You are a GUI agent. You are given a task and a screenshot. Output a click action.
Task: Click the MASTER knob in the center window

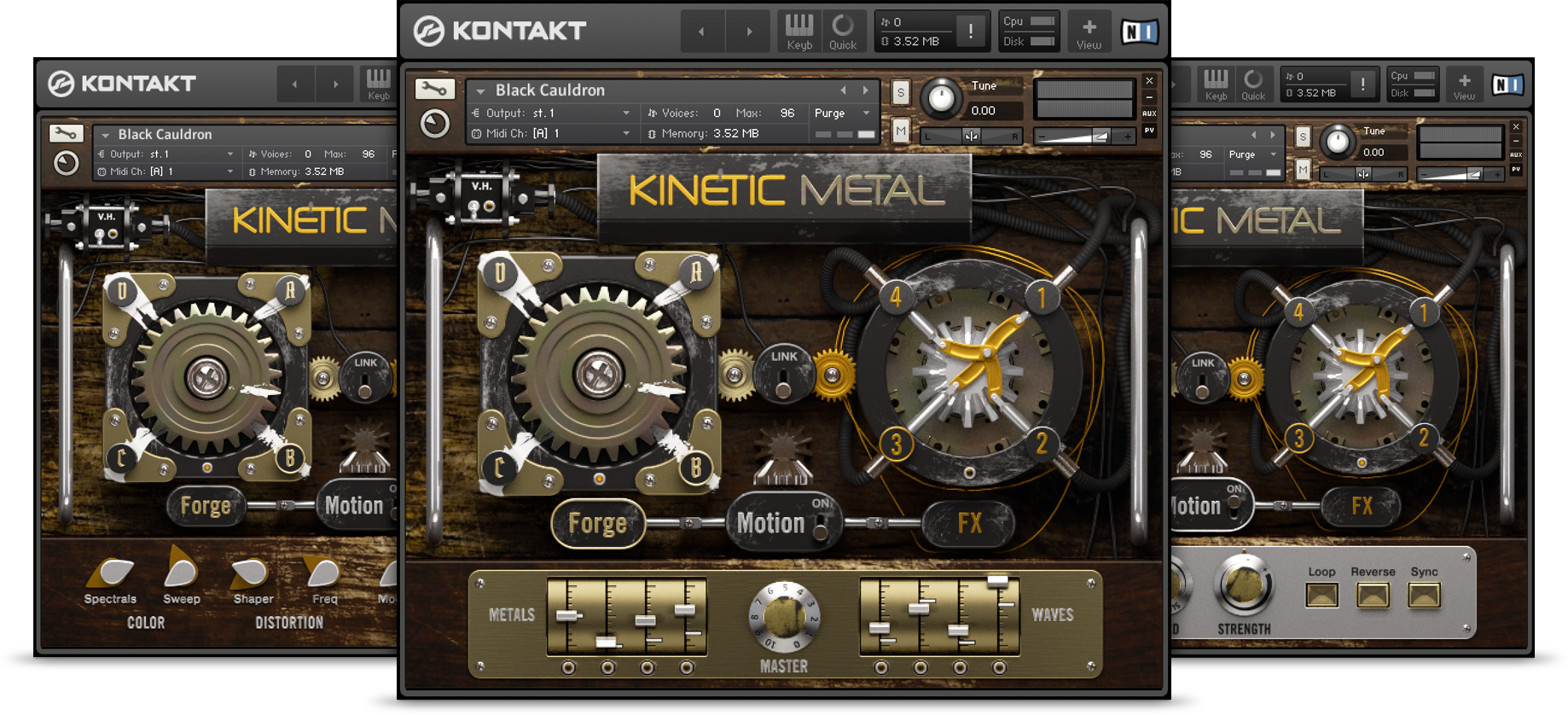click(x=784, y=616)
